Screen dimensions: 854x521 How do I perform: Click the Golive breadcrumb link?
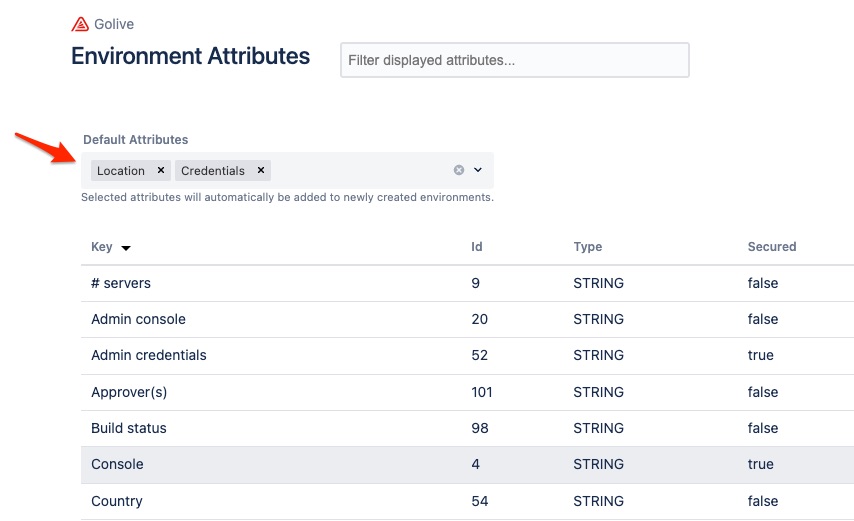click(114, 24)
